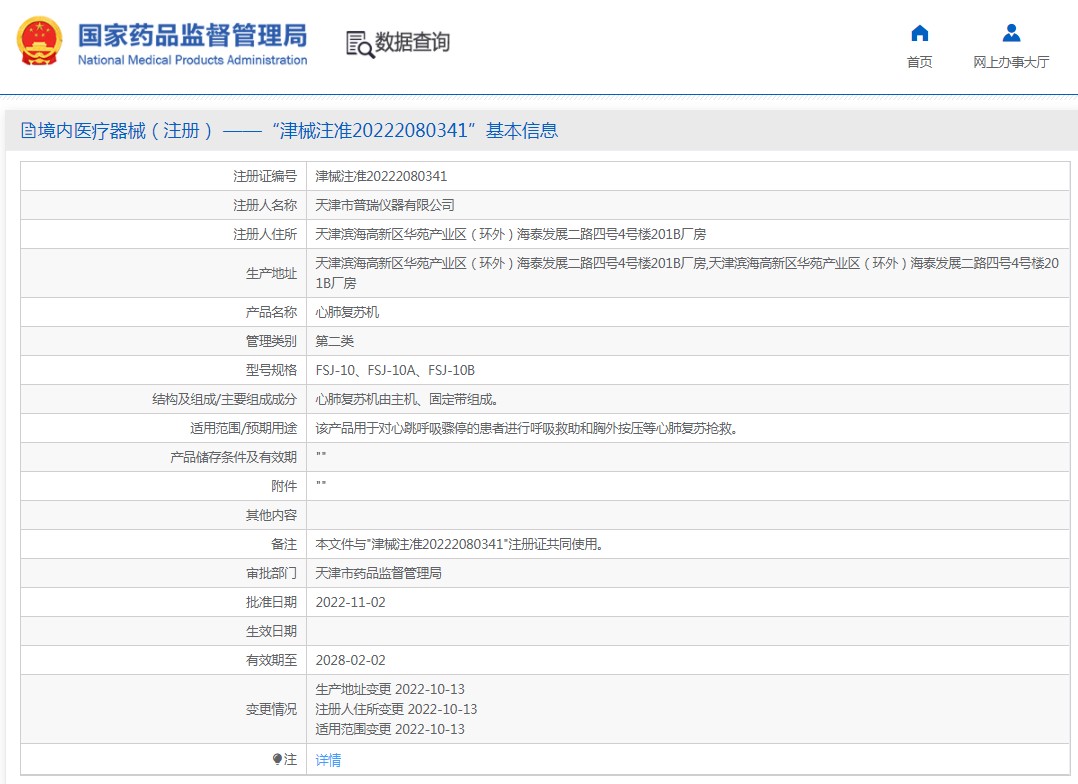This screenshot has height=784, width=1078.
Task: Click the 变更情况 row label
Action: coord(271,709)
